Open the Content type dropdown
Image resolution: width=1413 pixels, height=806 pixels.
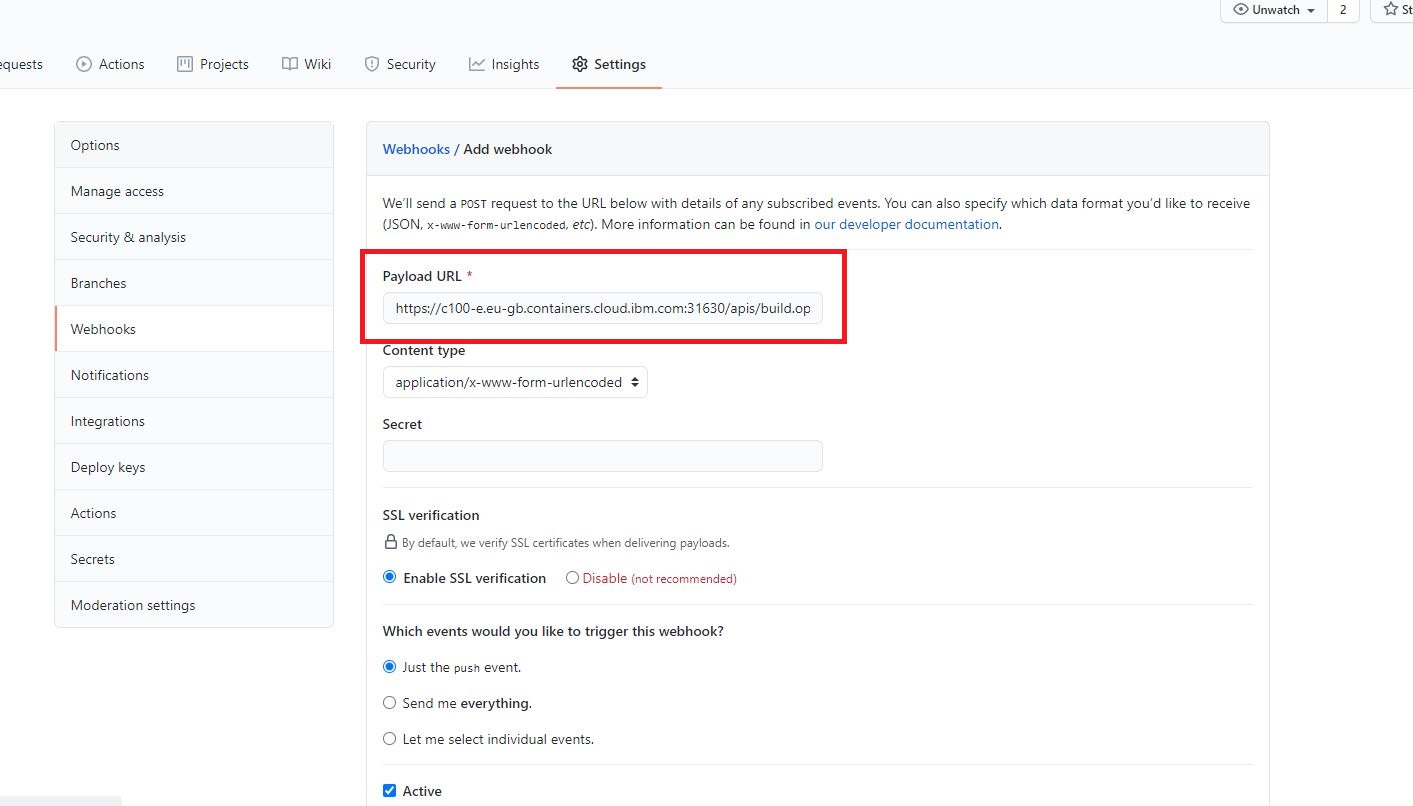514,382
